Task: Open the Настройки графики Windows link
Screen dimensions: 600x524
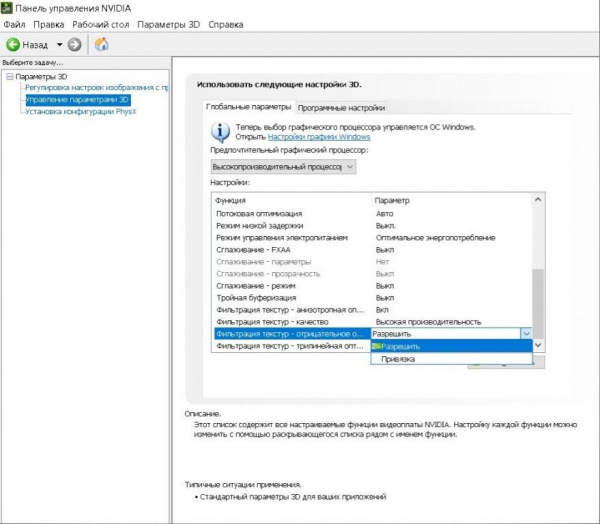Action: coord(319,137)
